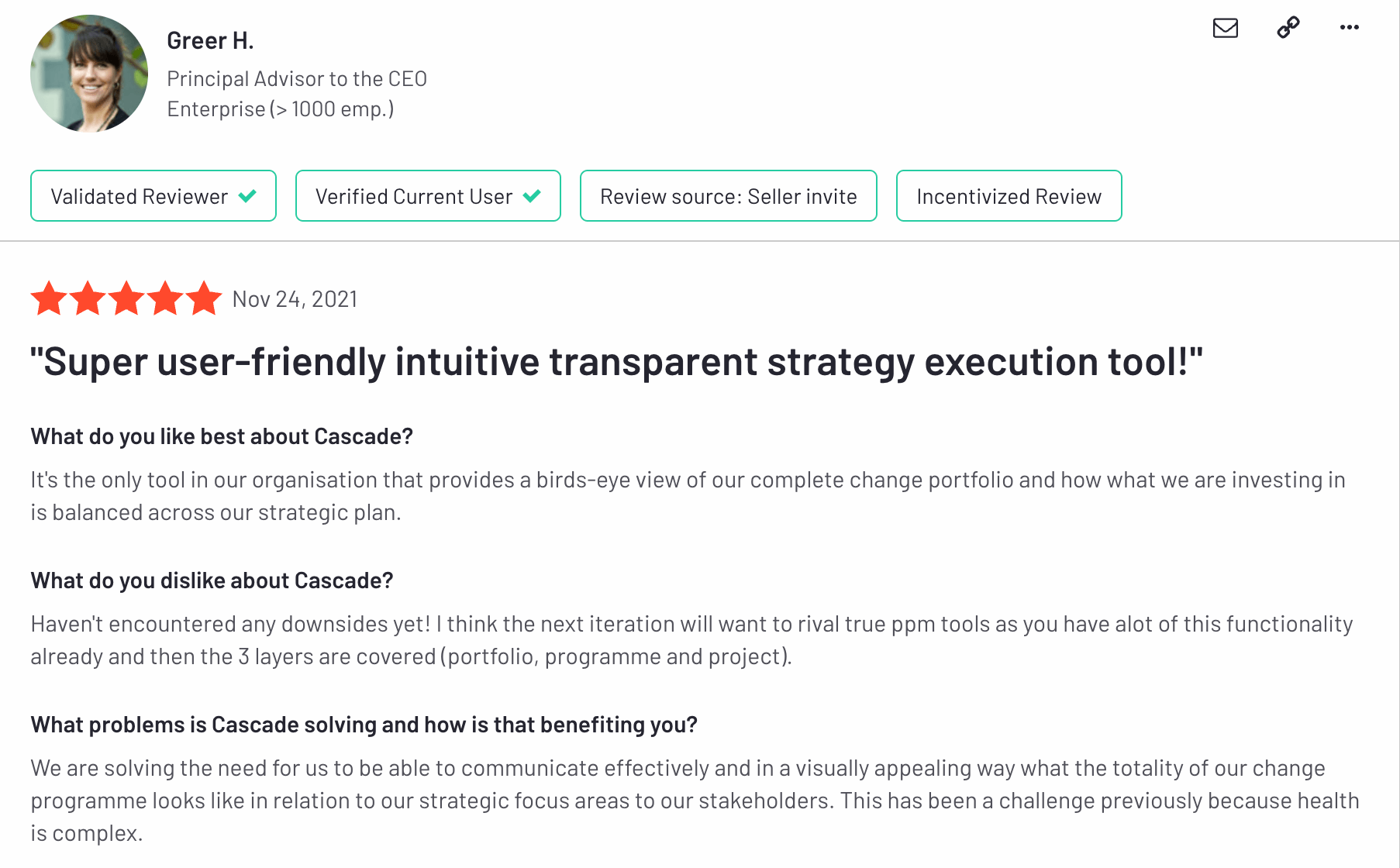This screenshot has height=868, width=1400.
Task: Open the three-dot more options menu
Action: [1349, 28]
